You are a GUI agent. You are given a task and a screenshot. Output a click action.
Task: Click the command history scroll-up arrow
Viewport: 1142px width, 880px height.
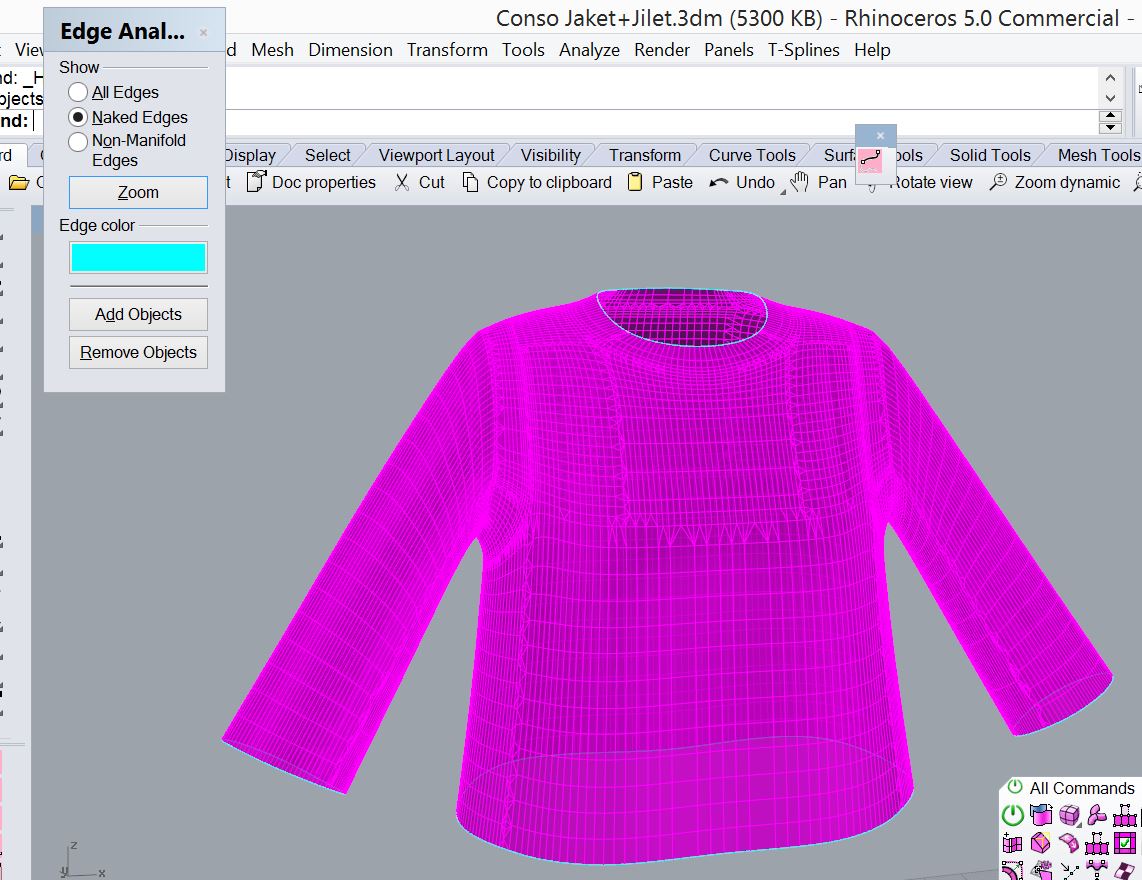click(x=1110, y=78)
